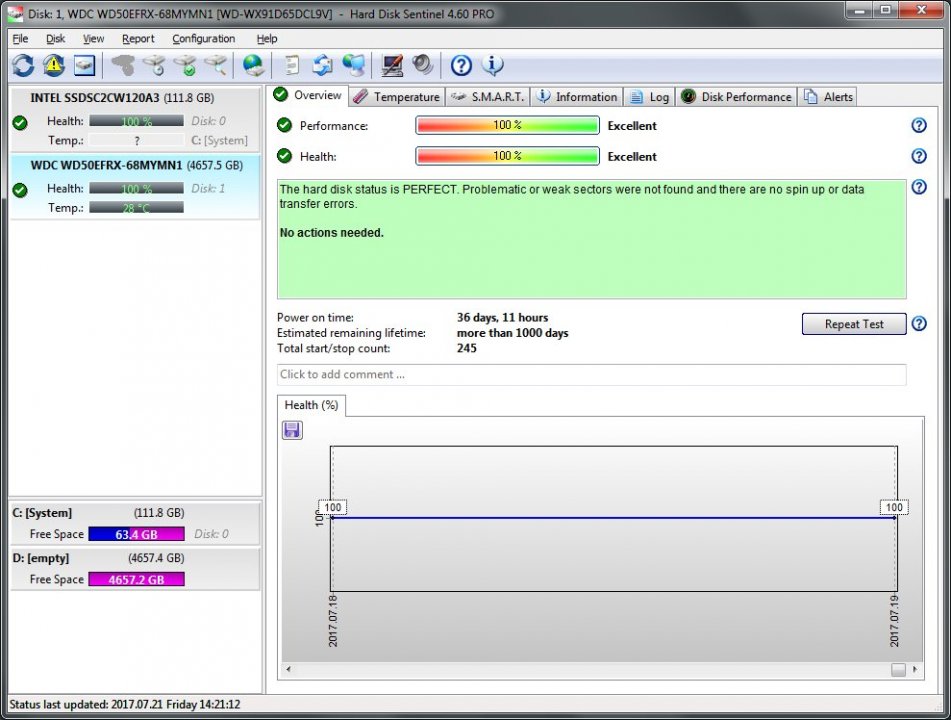Click the disk with clock toolbar icon
Viewport: 951px width, 720px height.
pos(155,65)
